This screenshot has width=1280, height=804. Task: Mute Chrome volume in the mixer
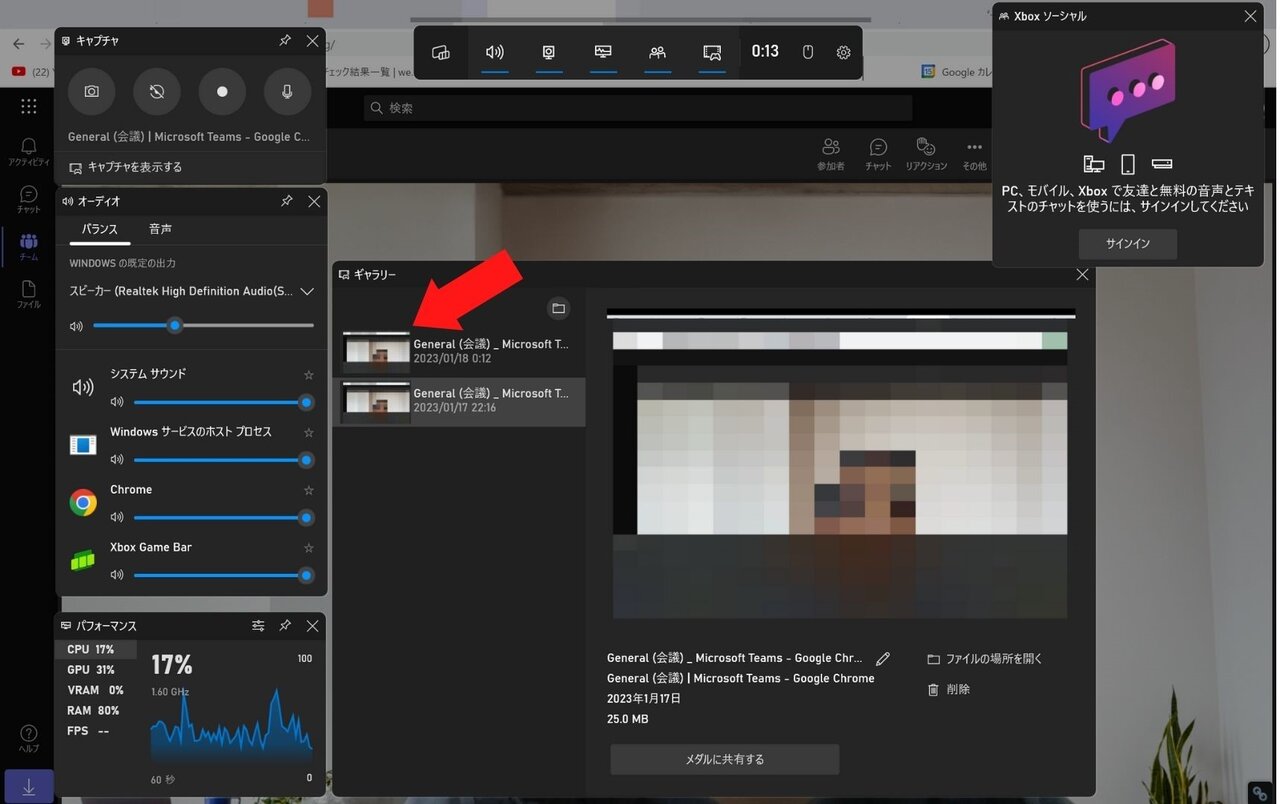(117, 518)
